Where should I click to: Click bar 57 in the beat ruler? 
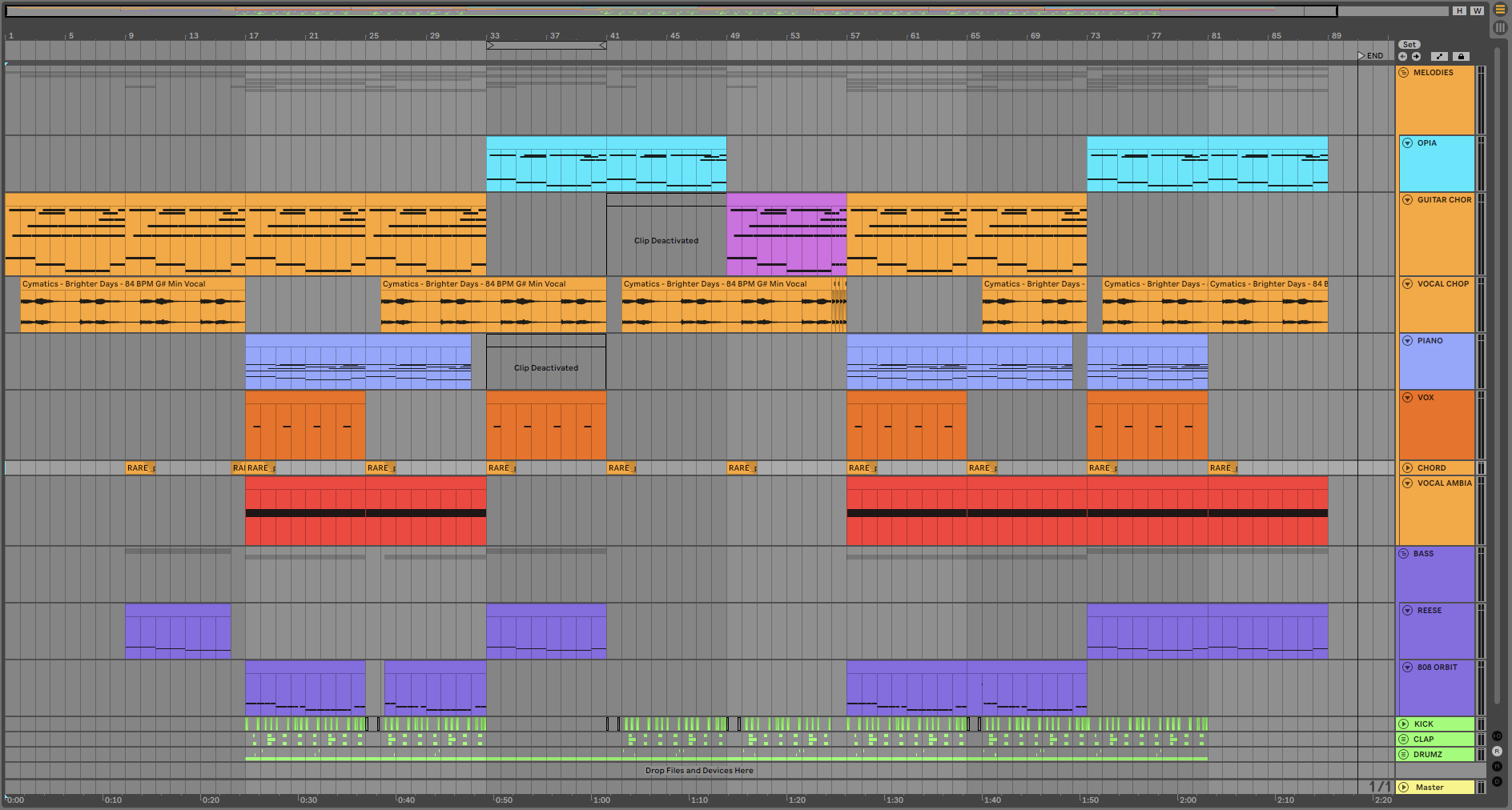(x=855, y=36)
